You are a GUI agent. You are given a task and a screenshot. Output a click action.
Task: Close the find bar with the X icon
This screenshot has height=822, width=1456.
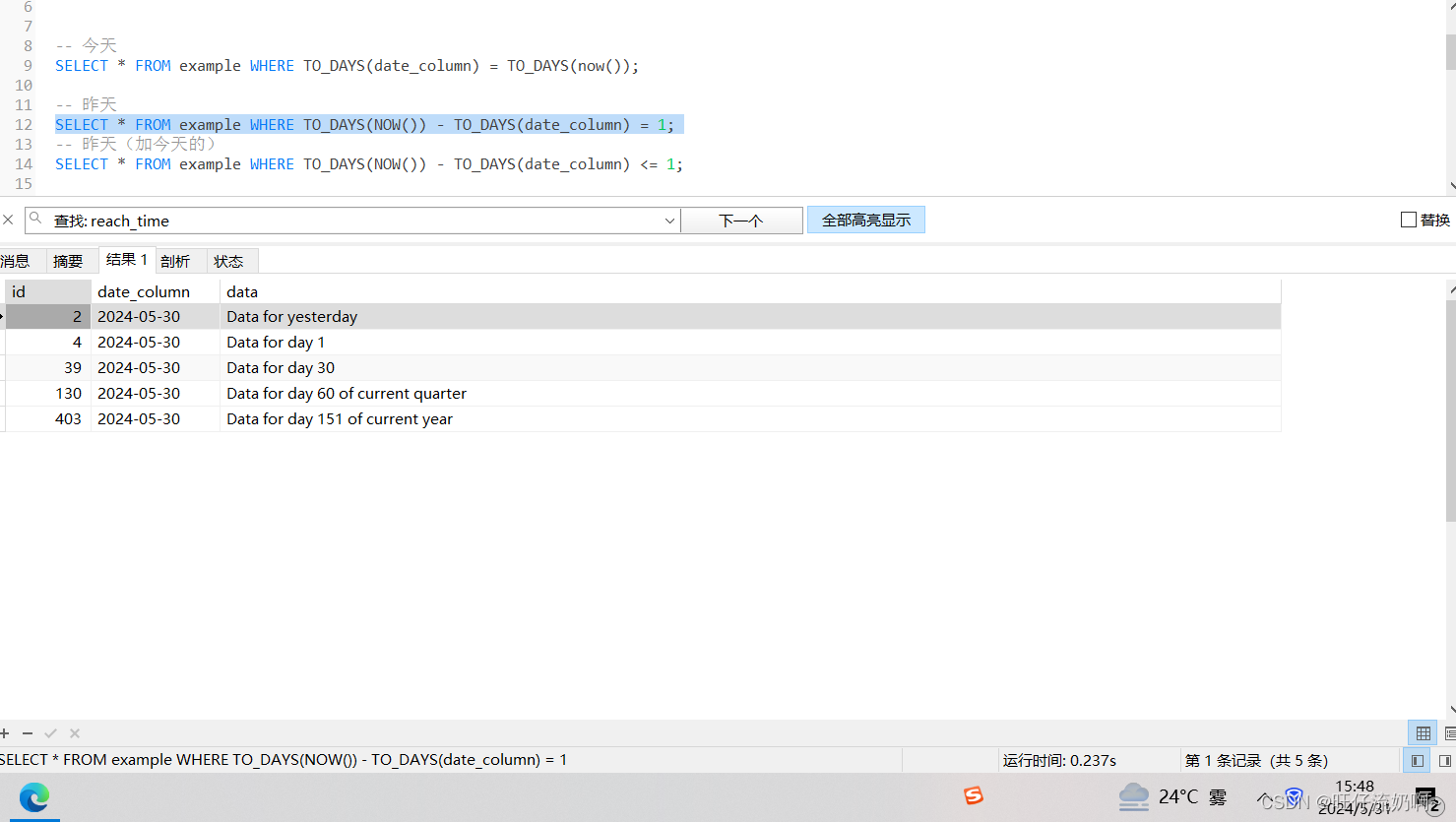(x=8, y=220)
